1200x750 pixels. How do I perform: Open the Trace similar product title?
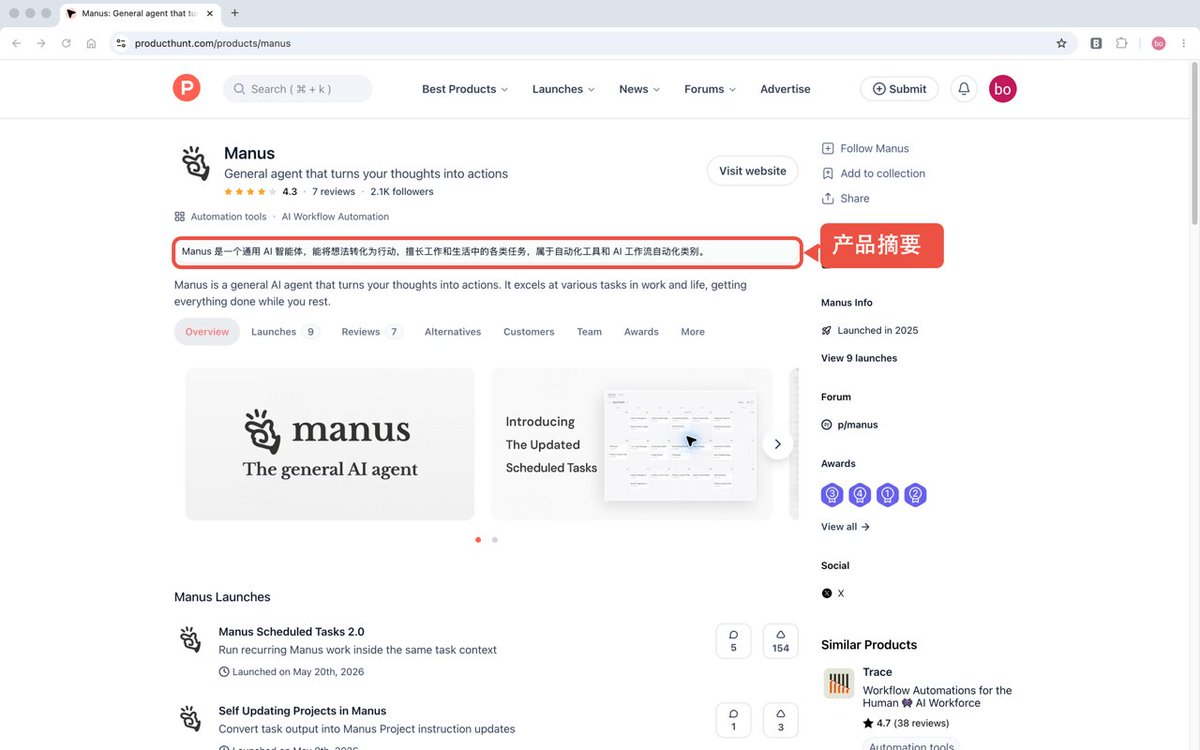tap(877, 672)
